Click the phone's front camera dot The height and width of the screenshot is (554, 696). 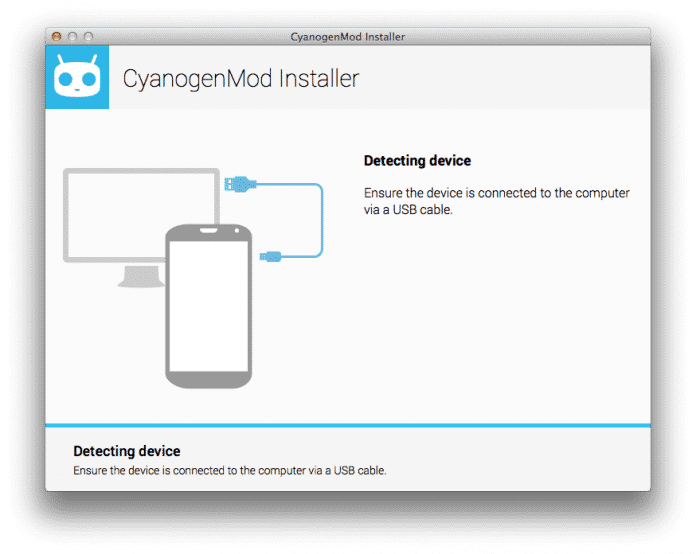pyautogui.click(x=237, y=234)
